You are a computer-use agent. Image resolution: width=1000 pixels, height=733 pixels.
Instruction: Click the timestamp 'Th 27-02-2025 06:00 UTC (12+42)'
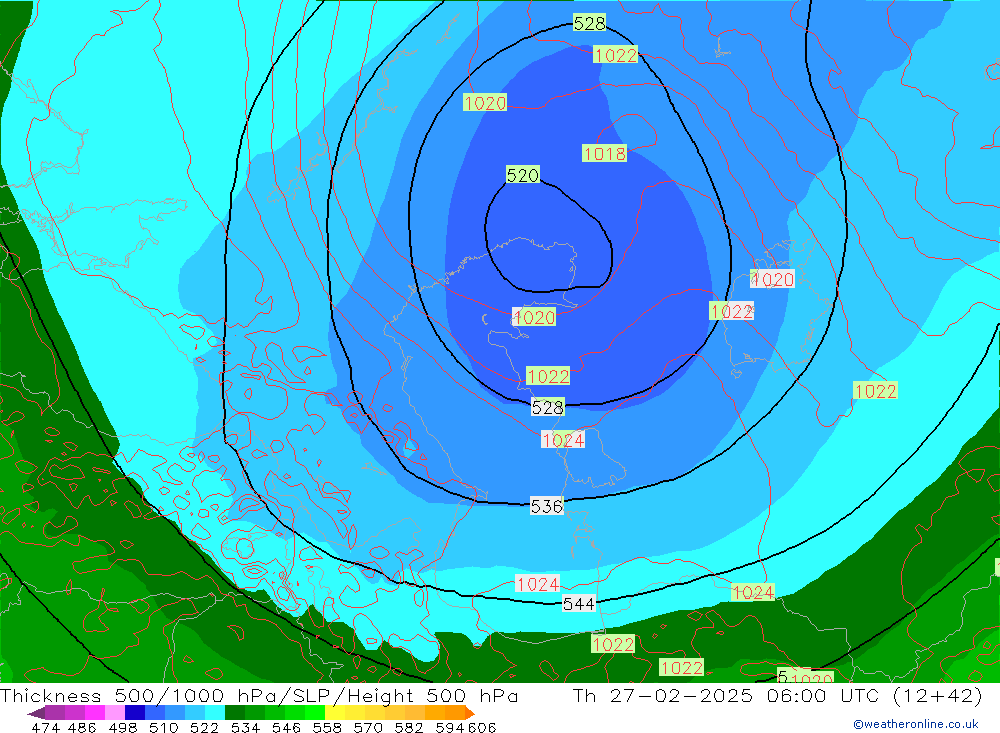click(x=777, y=695)
